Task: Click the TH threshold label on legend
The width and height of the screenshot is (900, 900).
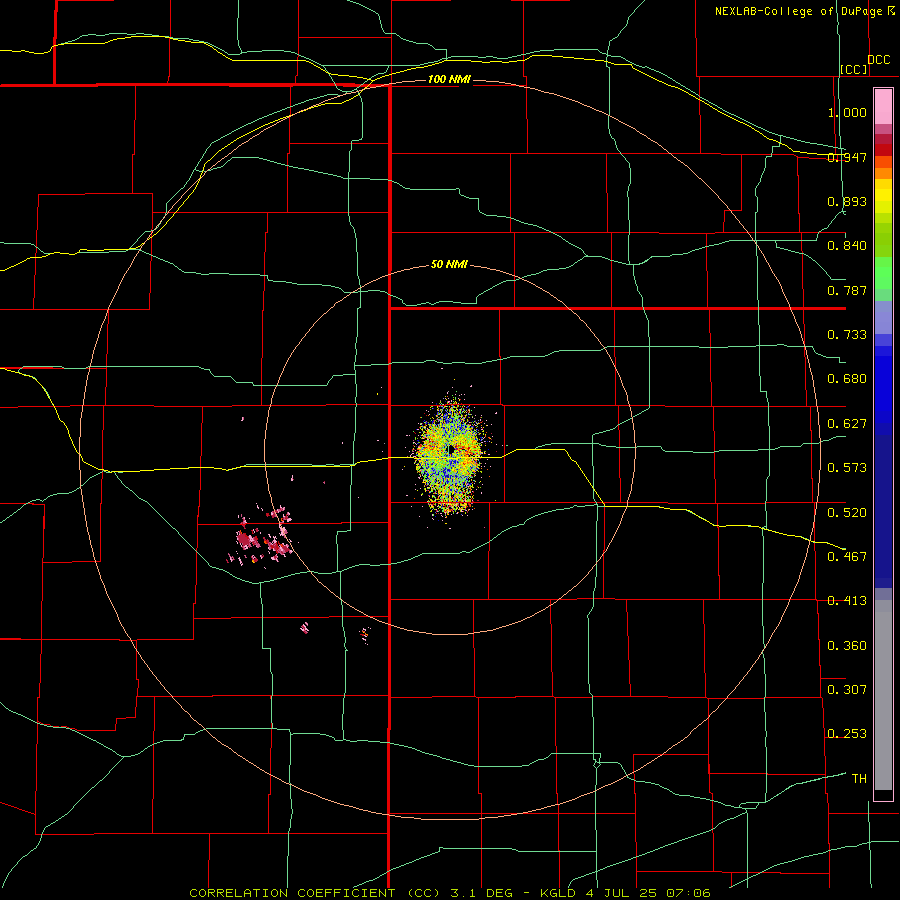Action: pyautogui.click(x=859, y=778)
